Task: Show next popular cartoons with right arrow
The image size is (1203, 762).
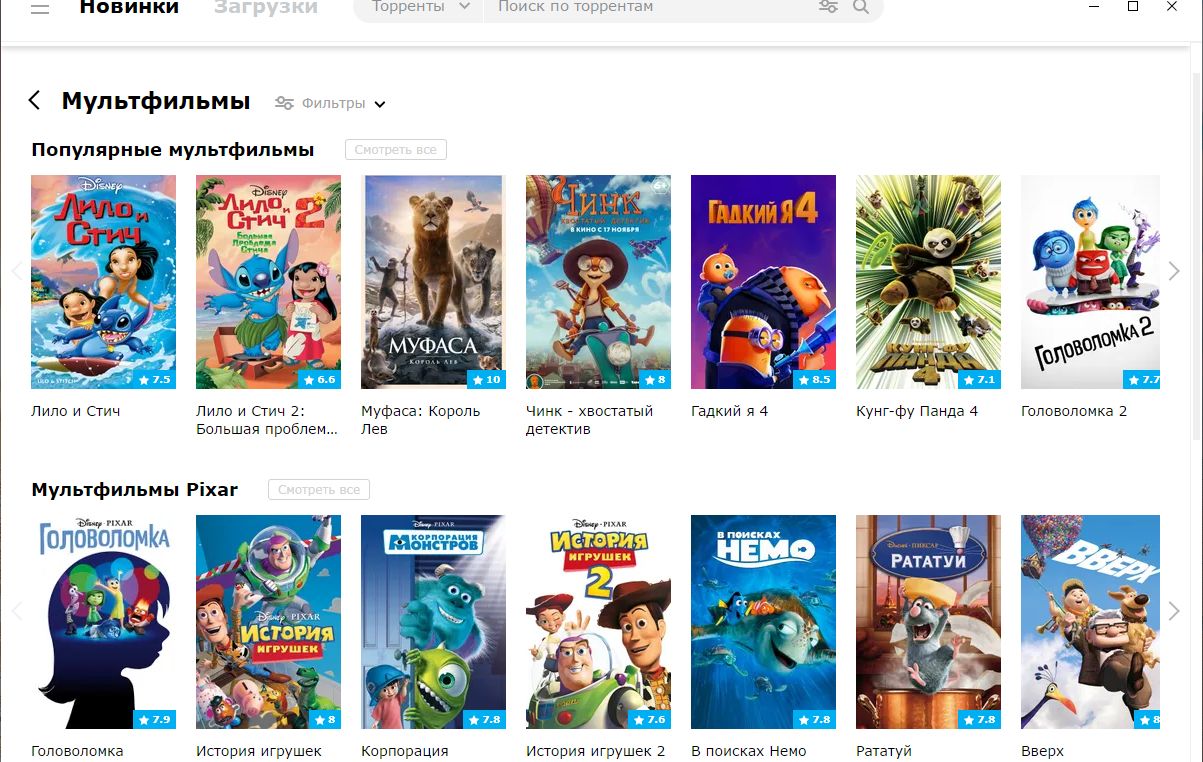Action: (1174, 271)
